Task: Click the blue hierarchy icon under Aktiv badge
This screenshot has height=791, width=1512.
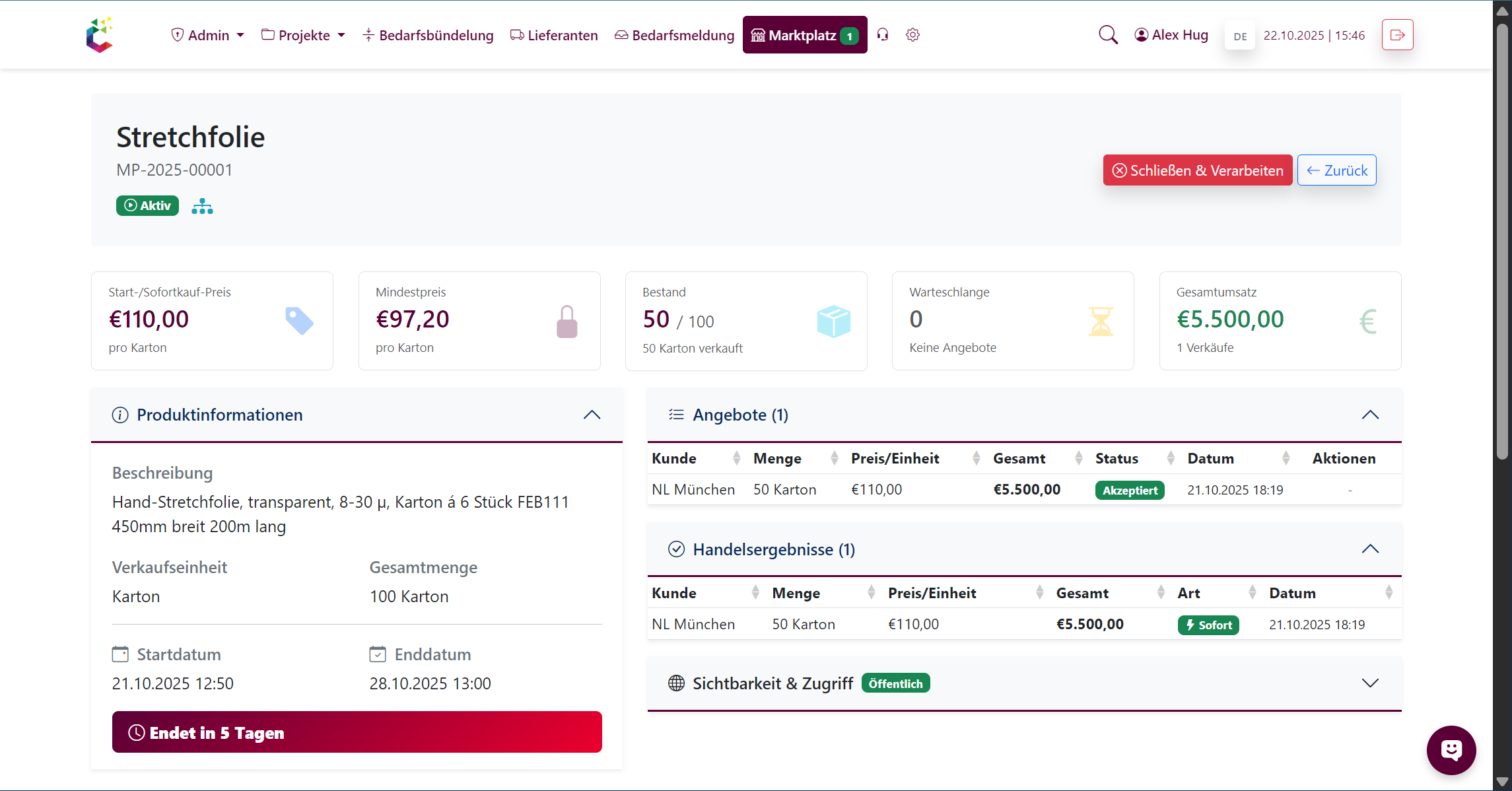Action: point(202,205)
